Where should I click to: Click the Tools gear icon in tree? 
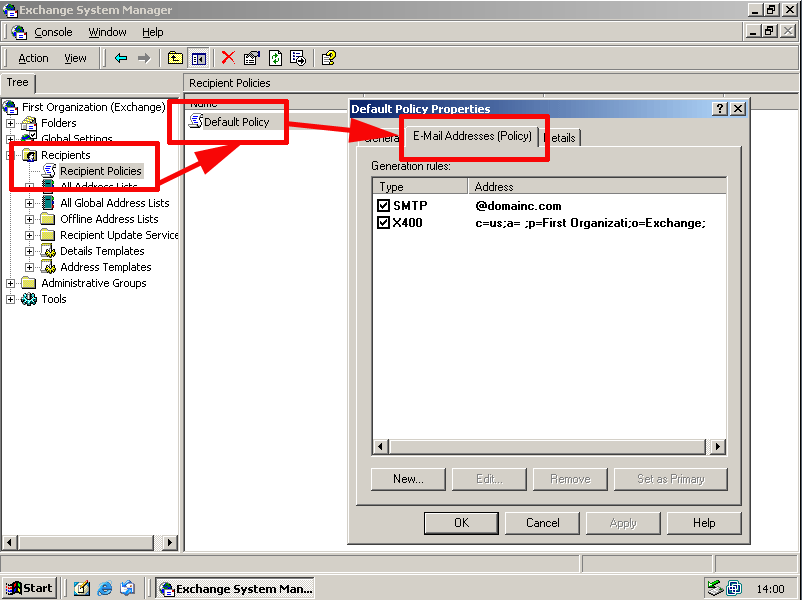tap(29, 299)
